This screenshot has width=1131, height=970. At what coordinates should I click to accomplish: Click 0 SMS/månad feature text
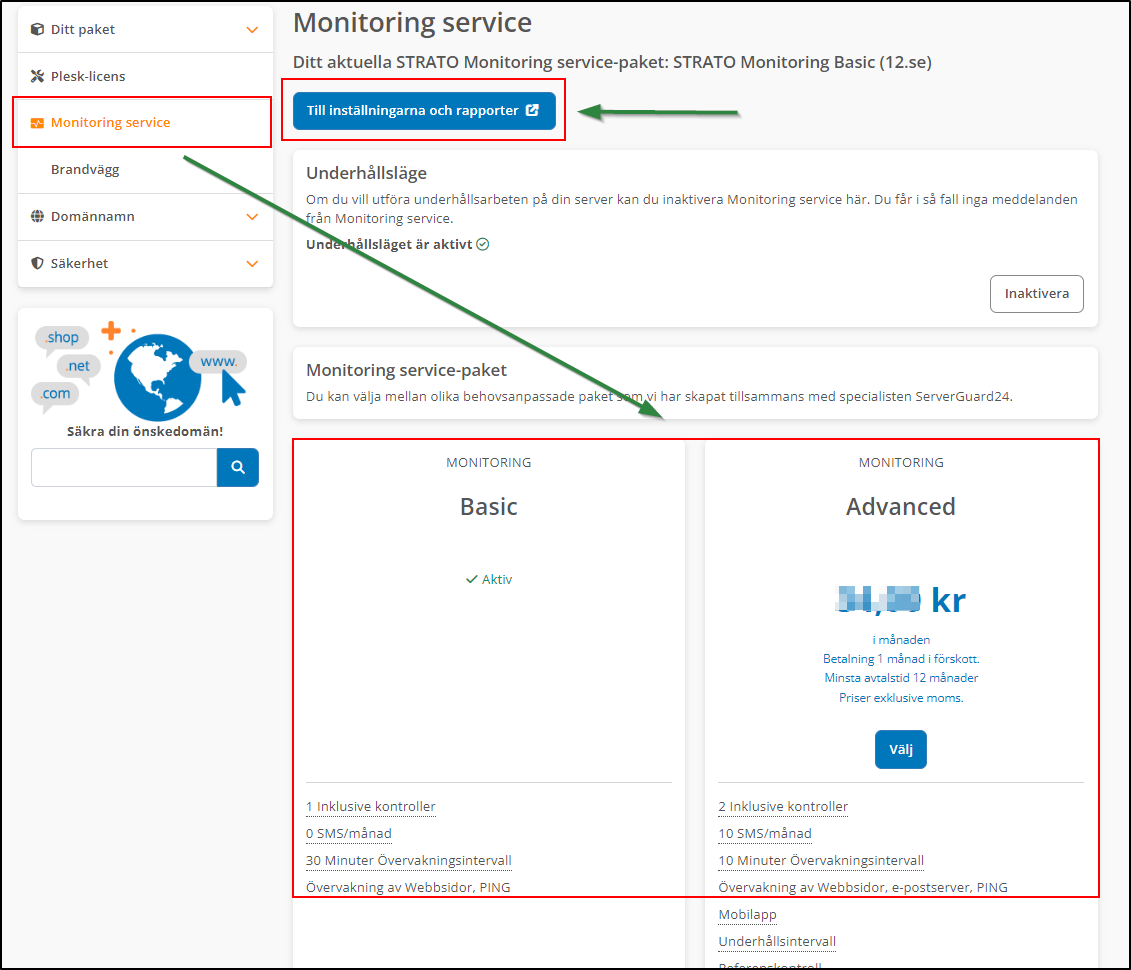coord(348,834)
